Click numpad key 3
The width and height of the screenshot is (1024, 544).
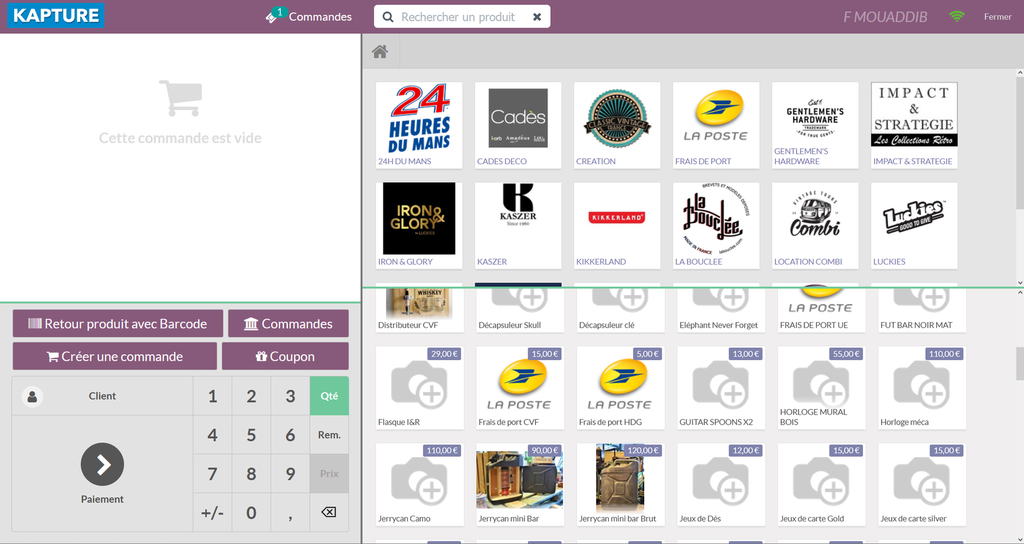point(290,396)
